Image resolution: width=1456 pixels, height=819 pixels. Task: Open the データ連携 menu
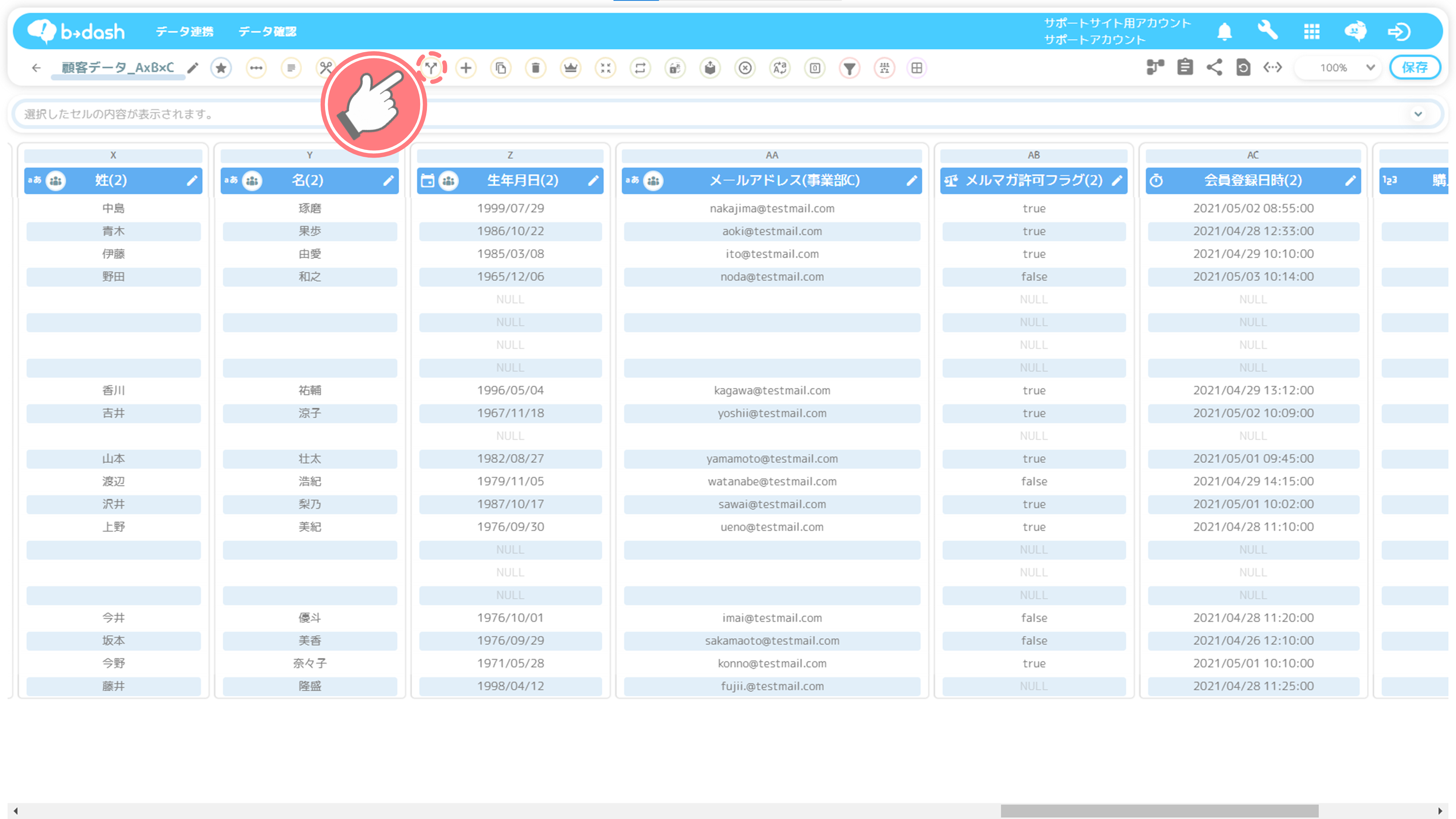click(x=185, y=32)
